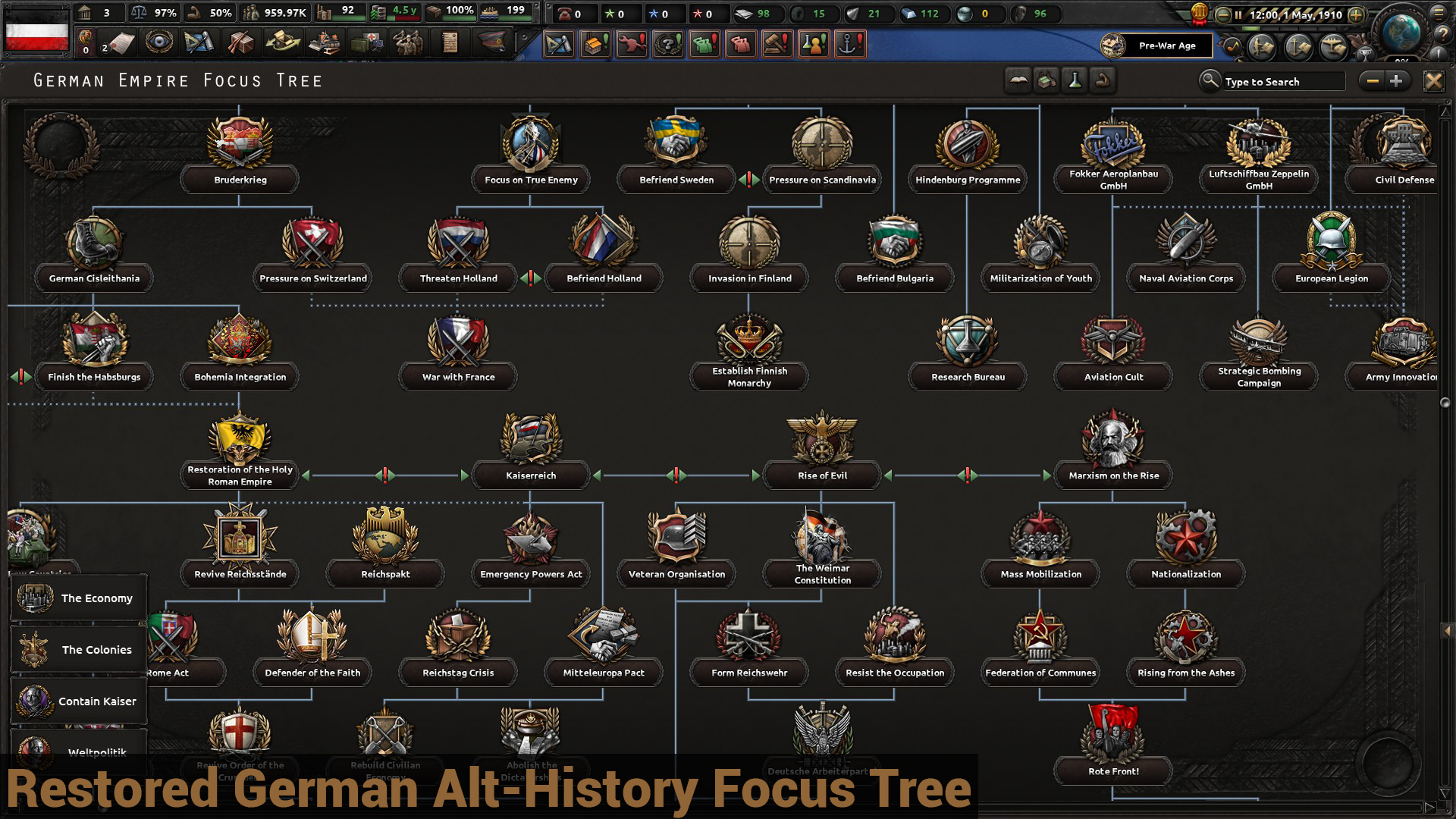Increase game speed with plus button
Viewport: 1456px width, 819px height.
[1357, 14]
